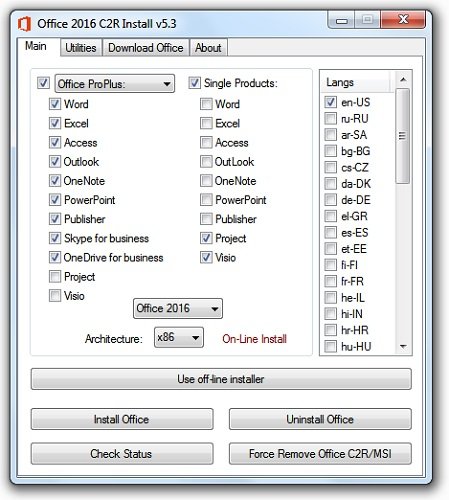Uncheck OneNote under Office ProPlus

[x=55, y=181]
